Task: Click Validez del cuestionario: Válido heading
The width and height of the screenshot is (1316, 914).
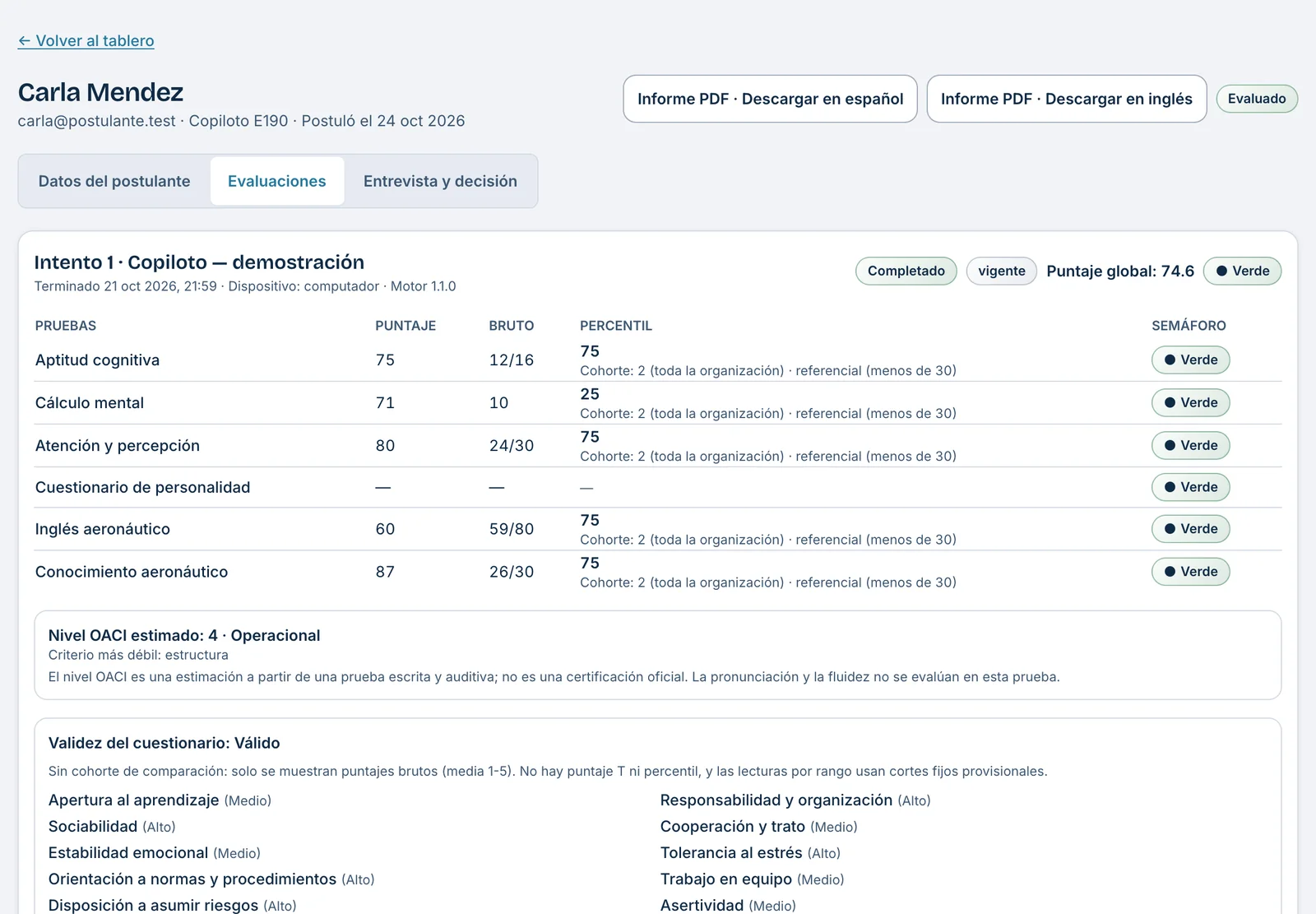Action: (164, 743)
